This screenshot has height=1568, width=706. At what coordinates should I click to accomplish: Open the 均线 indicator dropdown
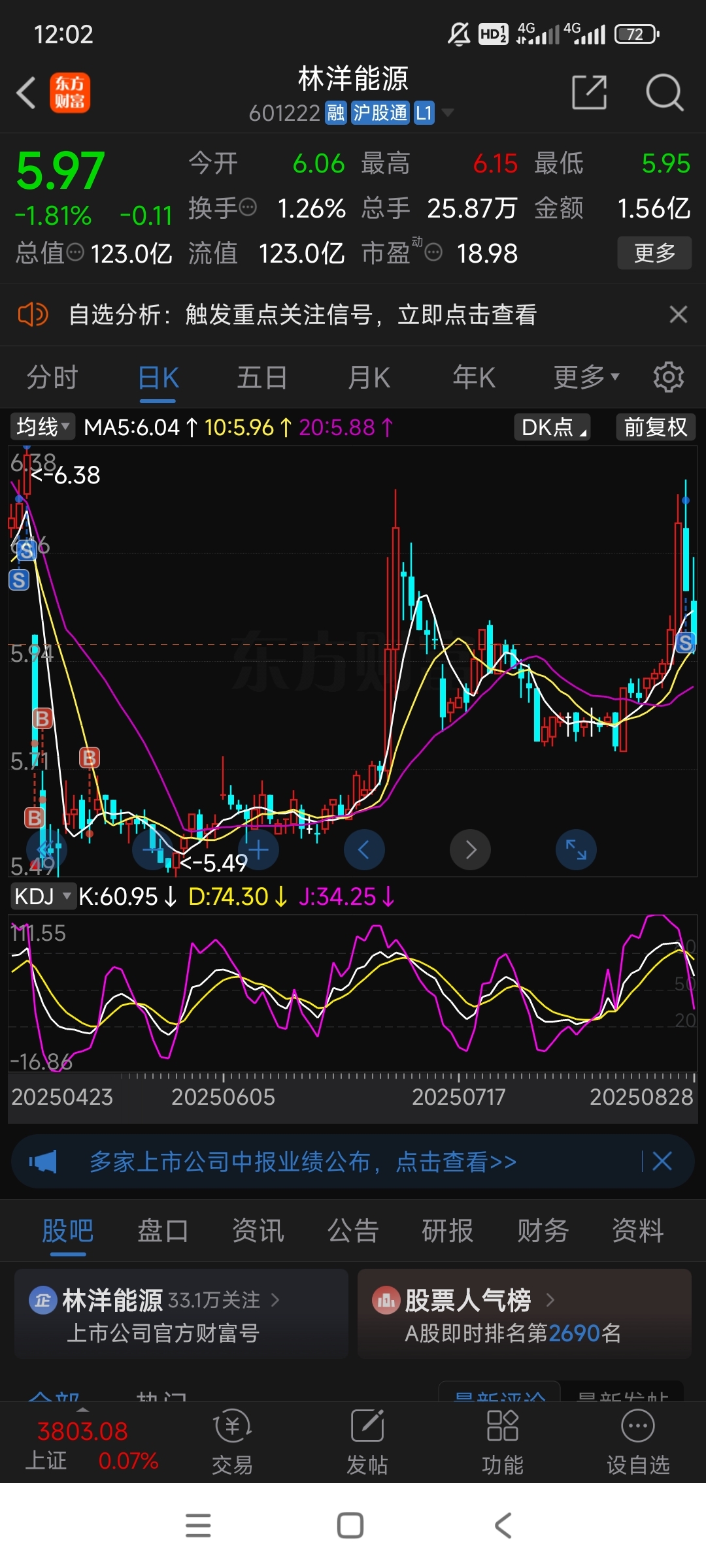(42, 427)
